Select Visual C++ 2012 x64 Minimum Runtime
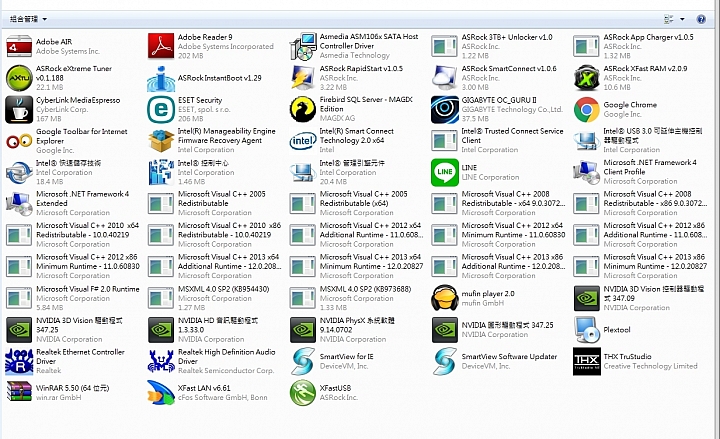The width and height of the screenshot is (720, 439). pyautogui.click(x=499, y=235)
